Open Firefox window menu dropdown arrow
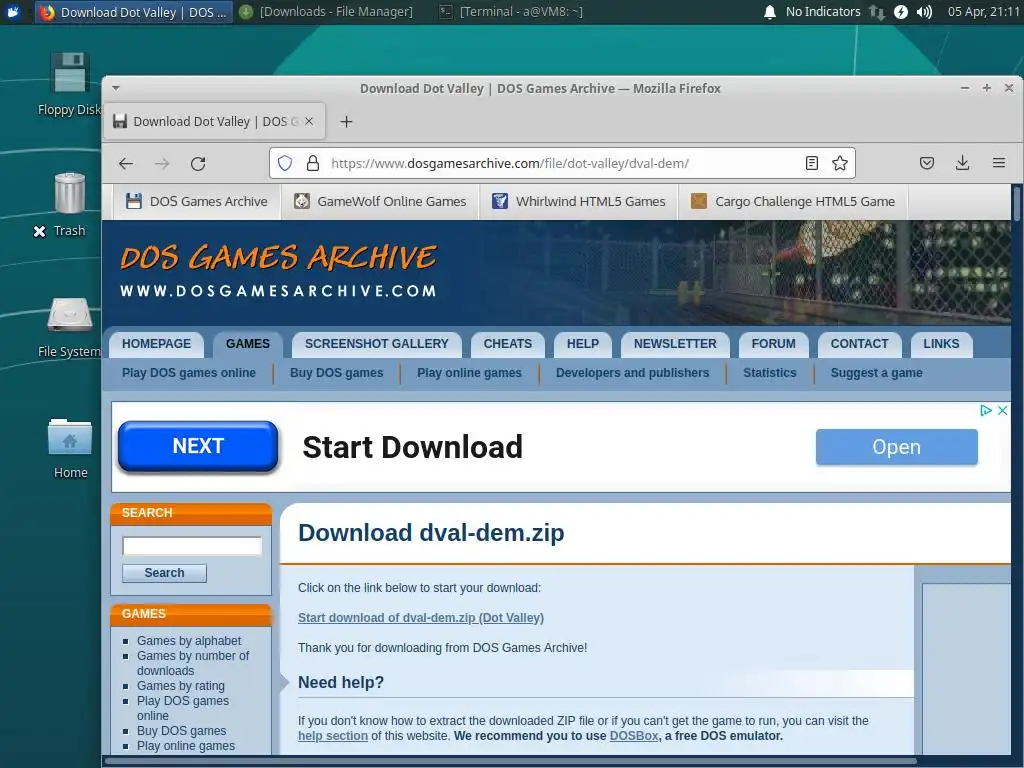 coord(116,88)
